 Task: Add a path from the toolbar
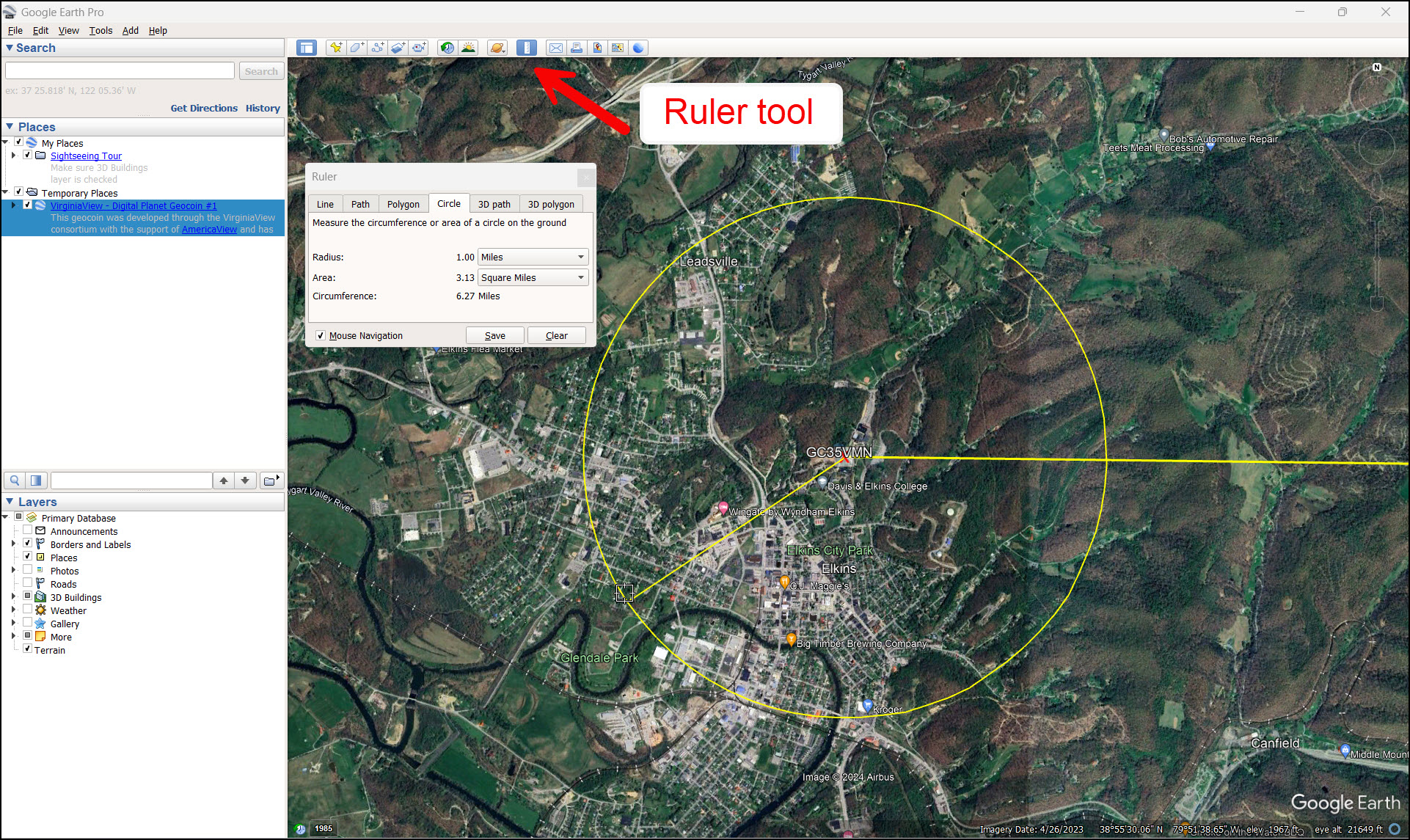point(377,48)
